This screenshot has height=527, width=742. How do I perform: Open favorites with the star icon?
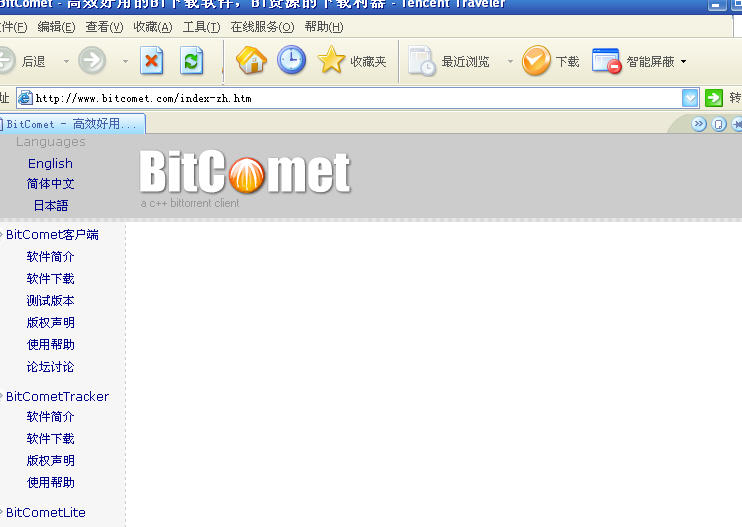coord(331,60)
